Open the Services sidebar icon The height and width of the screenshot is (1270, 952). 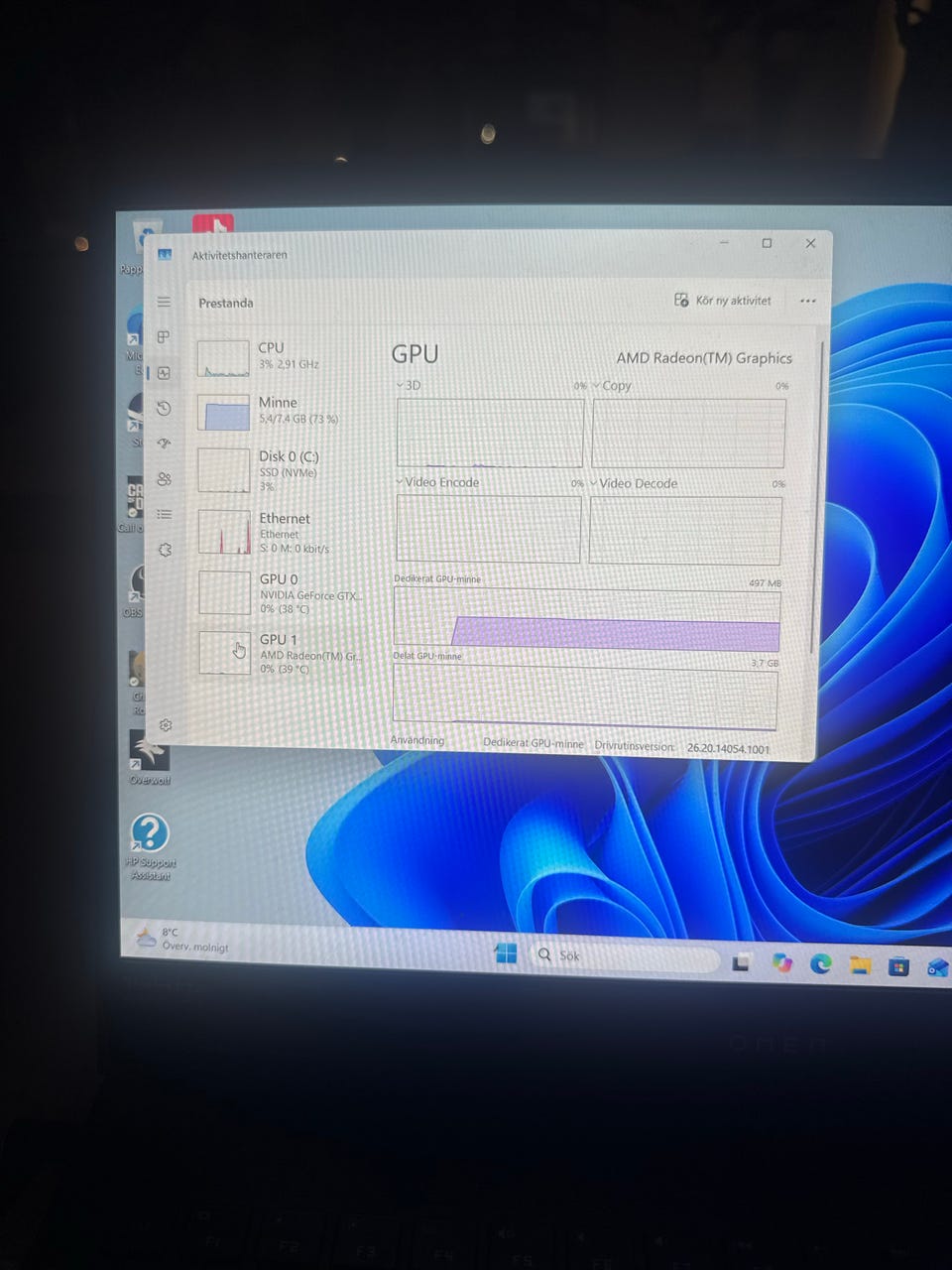(166, 550)
